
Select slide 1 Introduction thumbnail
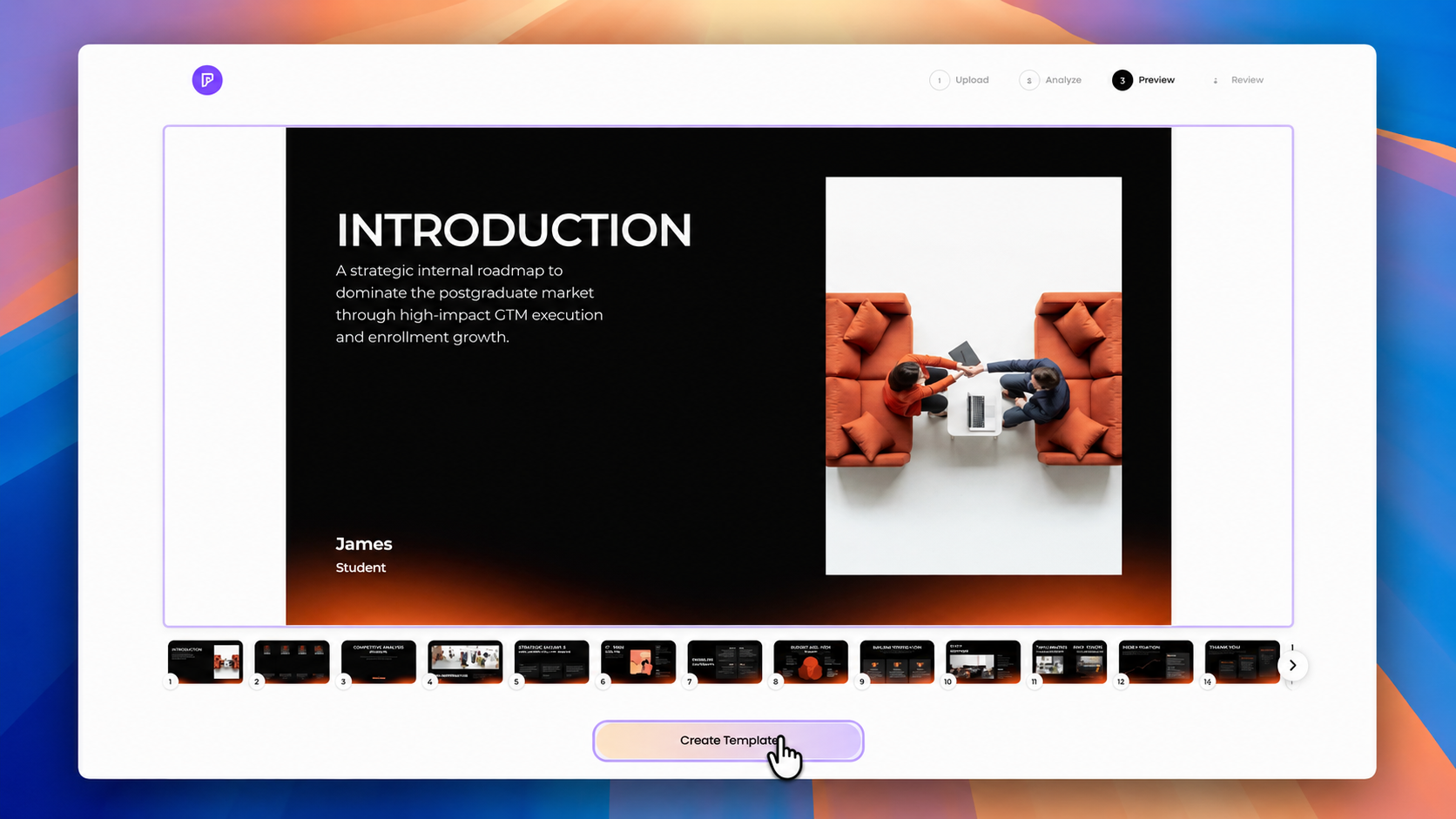click(206, 661)
